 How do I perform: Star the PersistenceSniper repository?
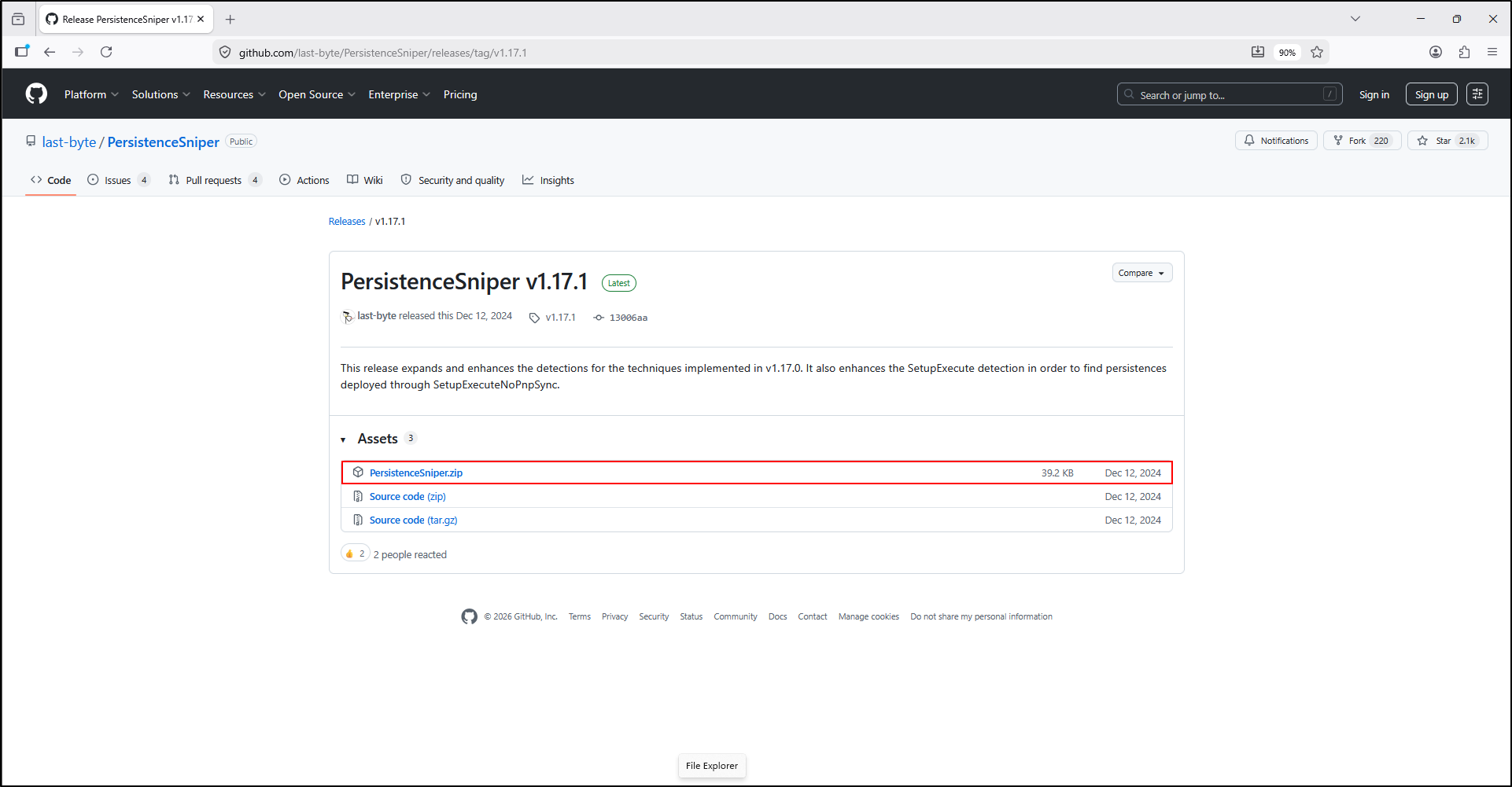(x=1447, y=141)
